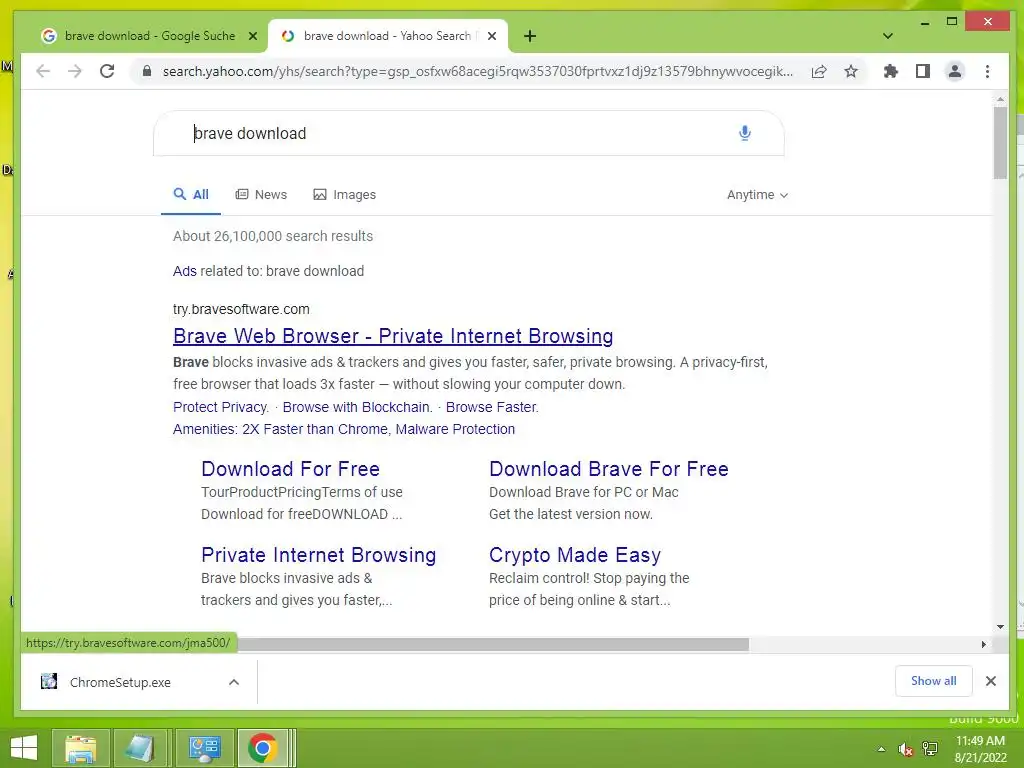This screenshot has width=1024, height=768.
Task: Click Chrome icon on taskbar
Action: pyautogui.click(x=263, y=748)
